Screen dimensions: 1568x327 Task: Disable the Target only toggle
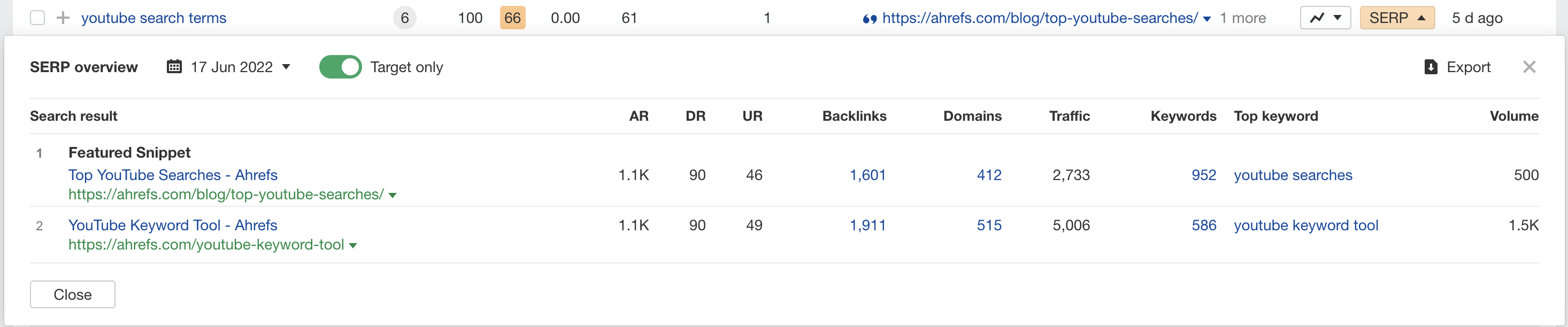340,67
